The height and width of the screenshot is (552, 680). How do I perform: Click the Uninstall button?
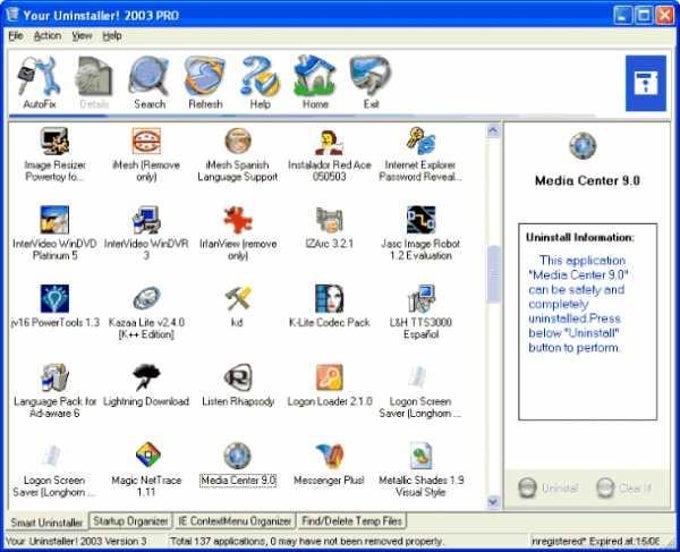pyautogui.click(x=548, y=488)
